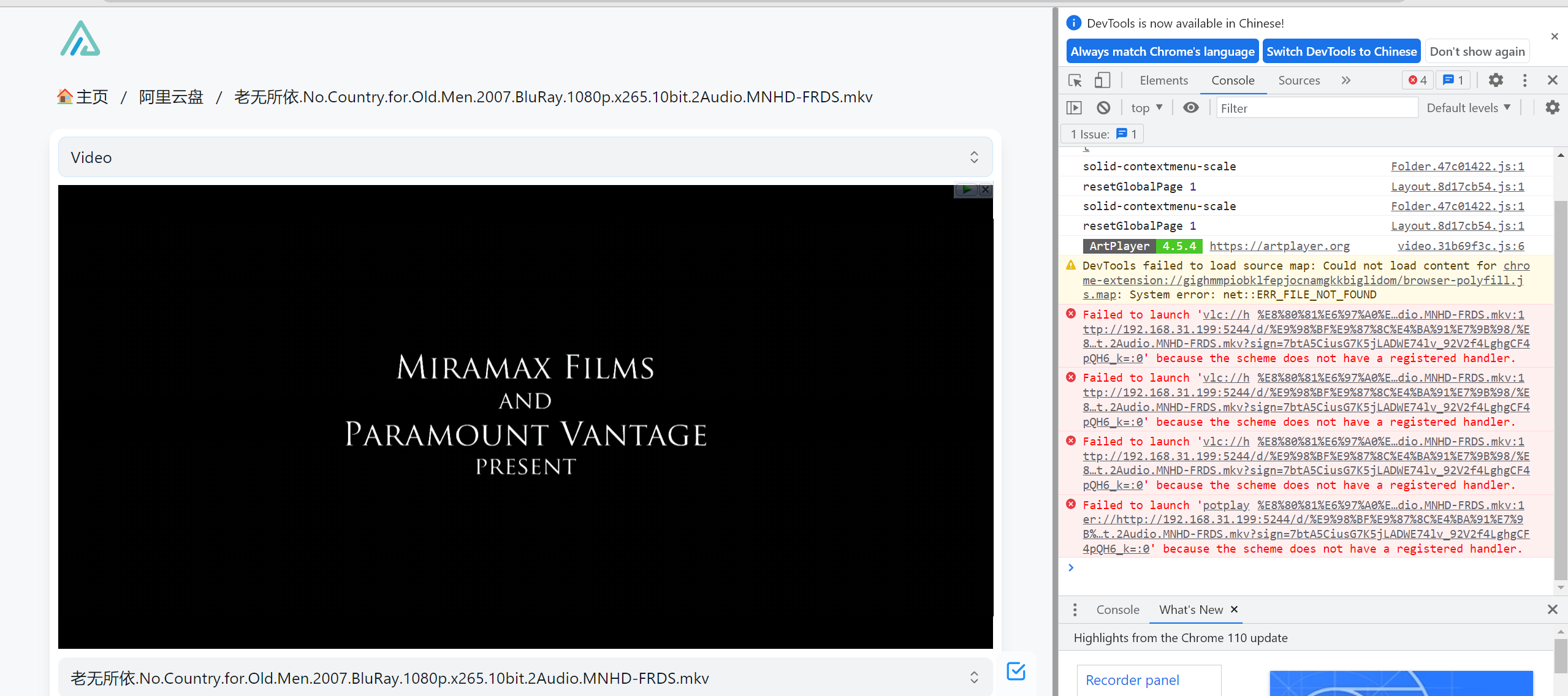Click the console Filter input field
Screen dimensions: 1568x696
[x=1317, y=108]
